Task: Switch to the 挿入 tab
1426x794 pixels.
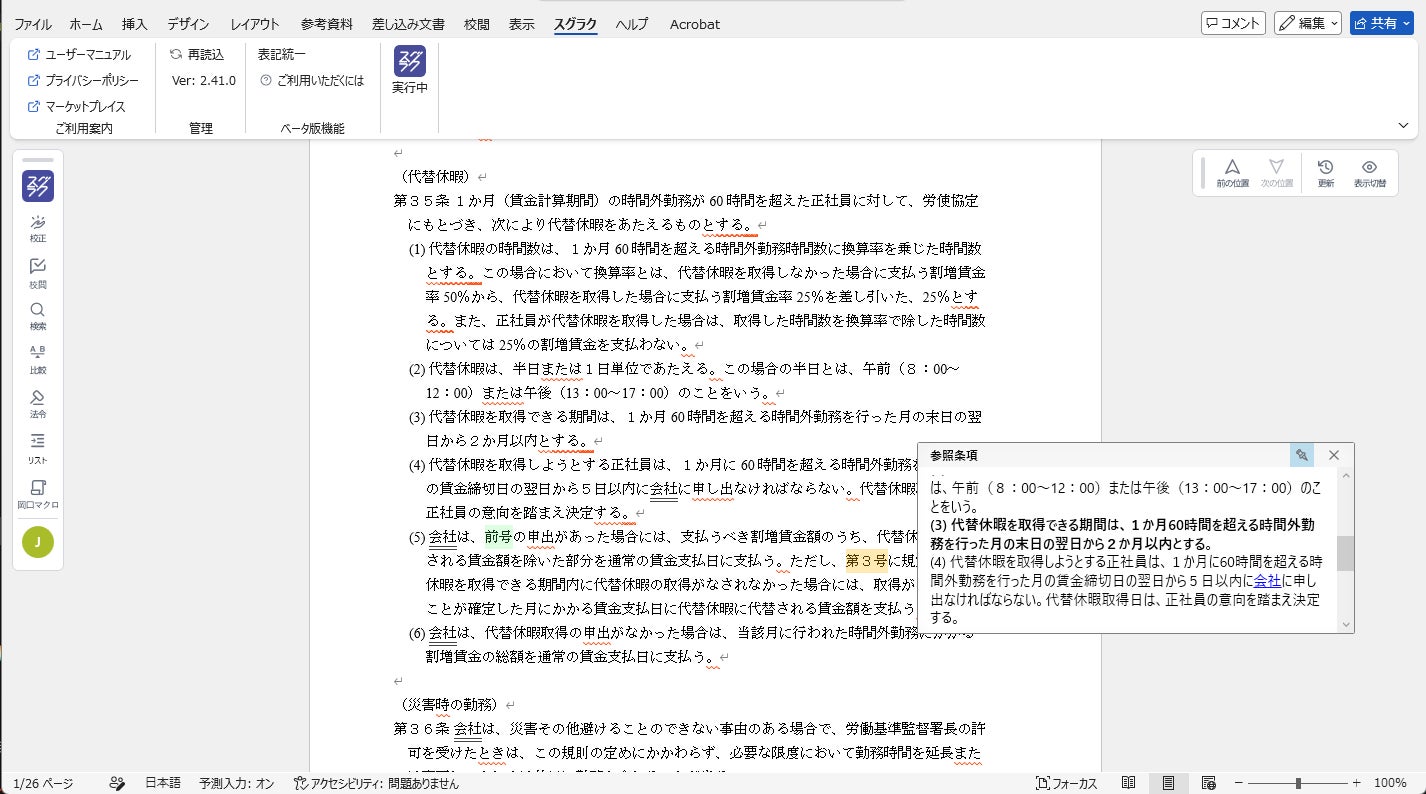Action: (x=134, y=24)
